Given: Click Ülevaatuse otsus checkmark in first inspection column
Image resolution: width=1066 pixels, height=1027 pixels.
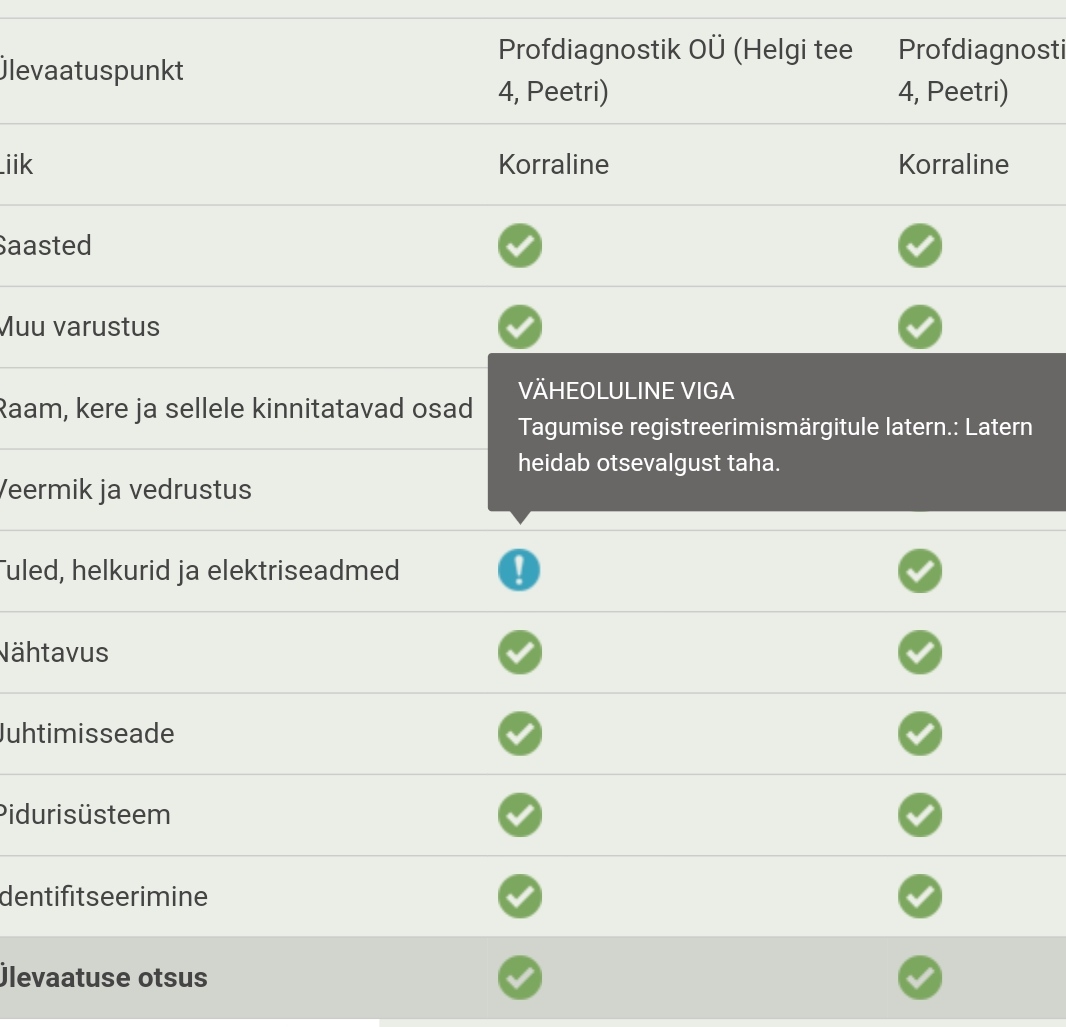Looking at the screenshot, I should pyautogui.click(x=519, y=977).
